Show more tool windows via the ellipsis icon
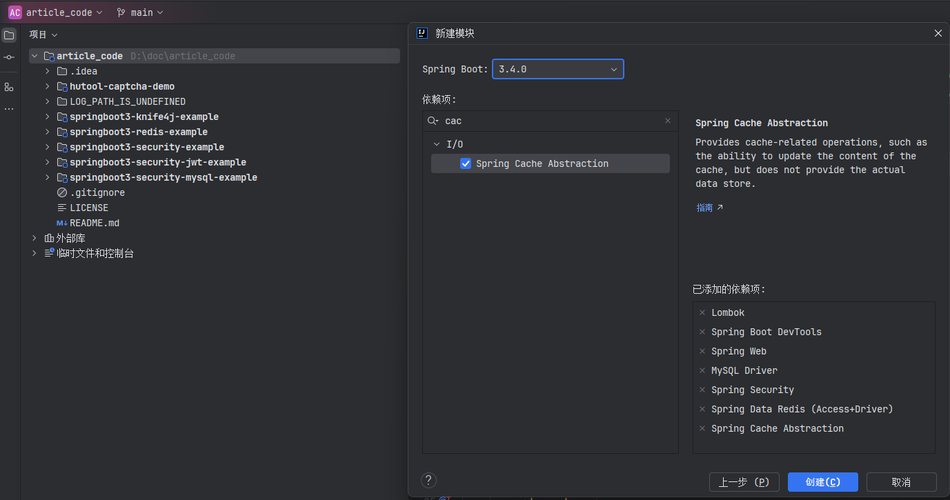Image resolution: width=950 pixels, height=500 pixels. point(9,109)
